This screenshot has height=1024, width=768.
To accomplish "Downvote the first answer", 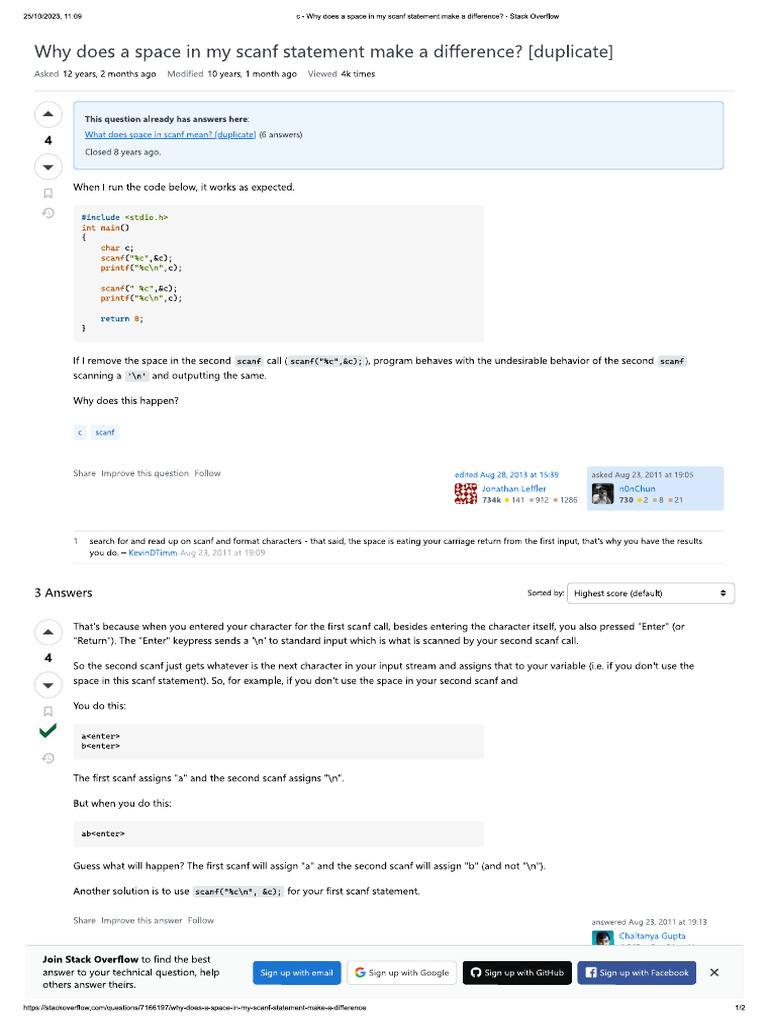I will (x=48, y=684).
